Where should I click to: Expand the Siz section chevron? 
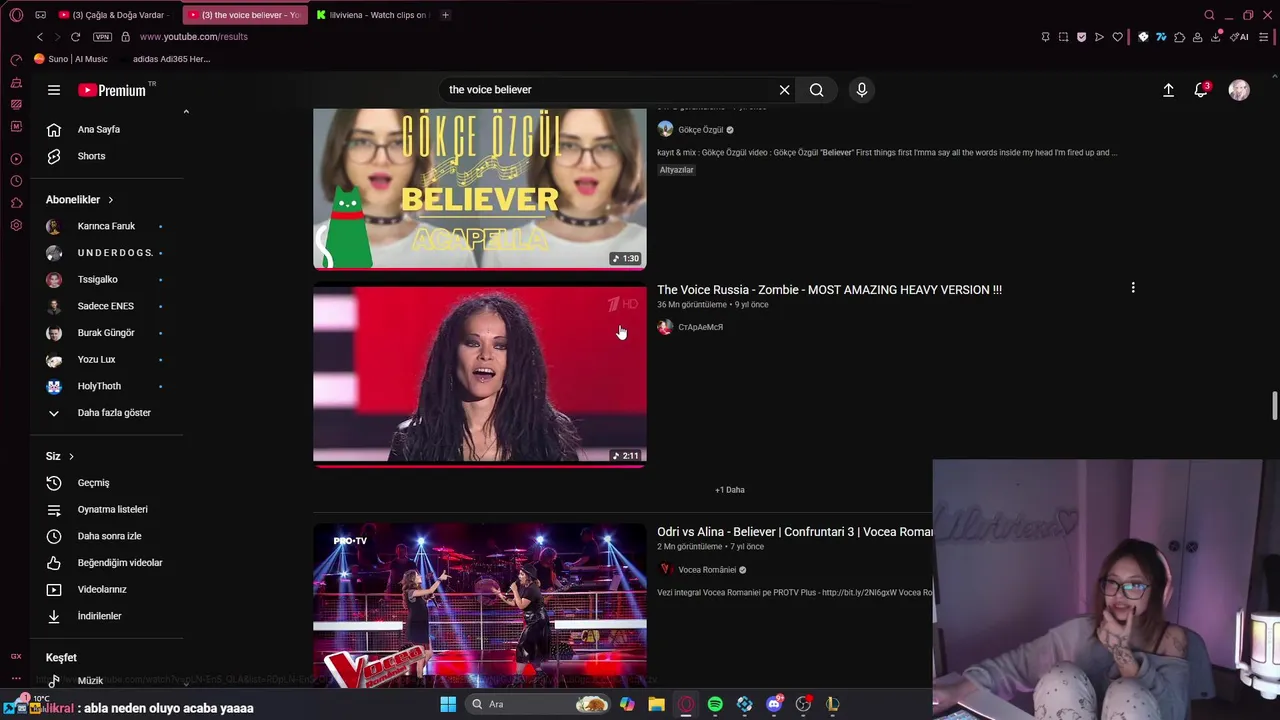click(x=71, y=457)
